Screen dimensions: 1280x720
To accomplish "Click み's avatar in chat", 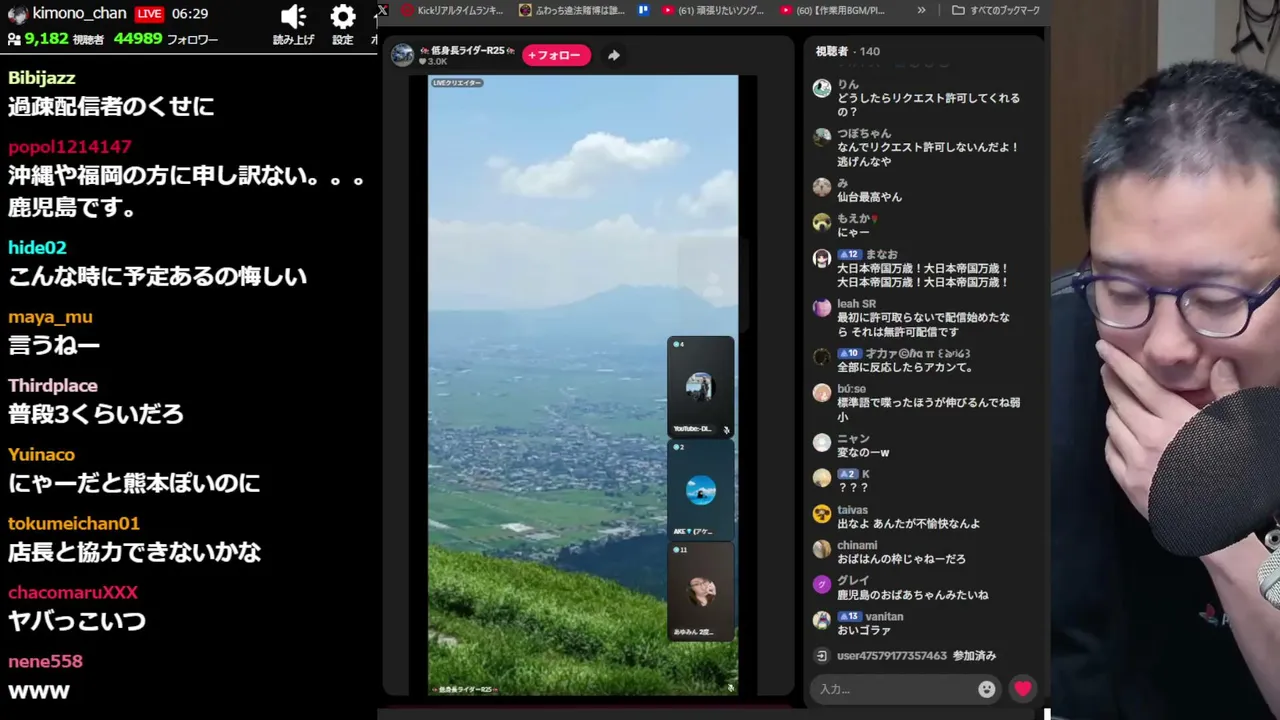I will coord(822,187).
